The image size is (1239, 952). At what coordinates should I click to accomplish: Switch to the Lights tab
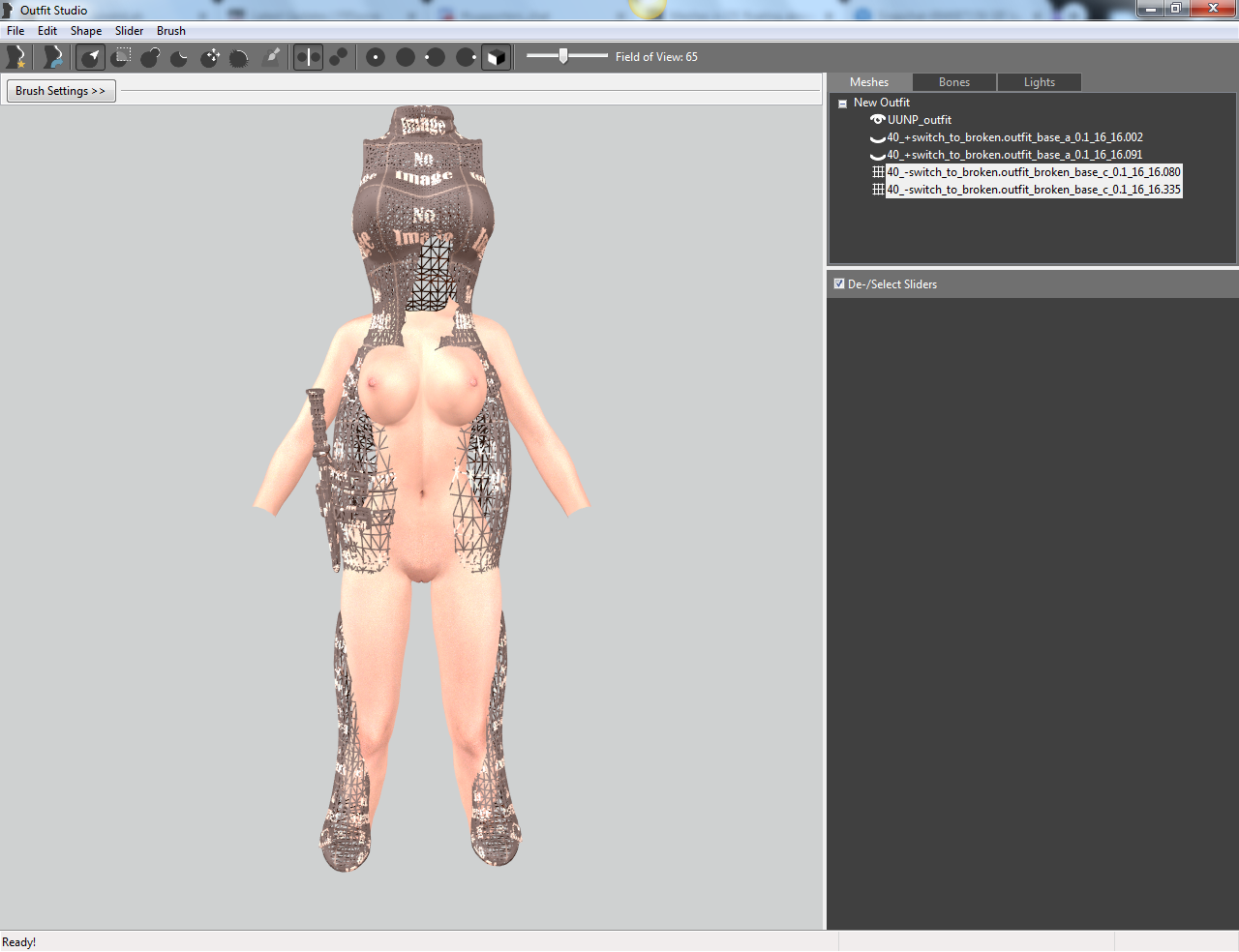(x=1040, y=82)
